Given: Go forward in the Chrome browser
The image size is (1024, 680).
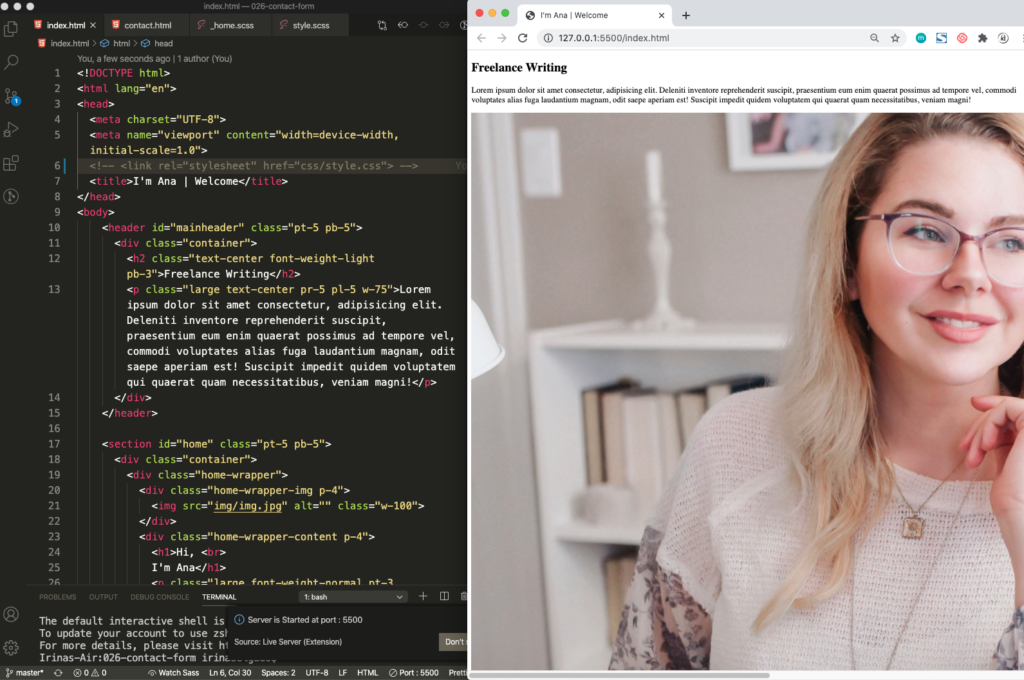Looking at the screenshot, I should [502, 38].
